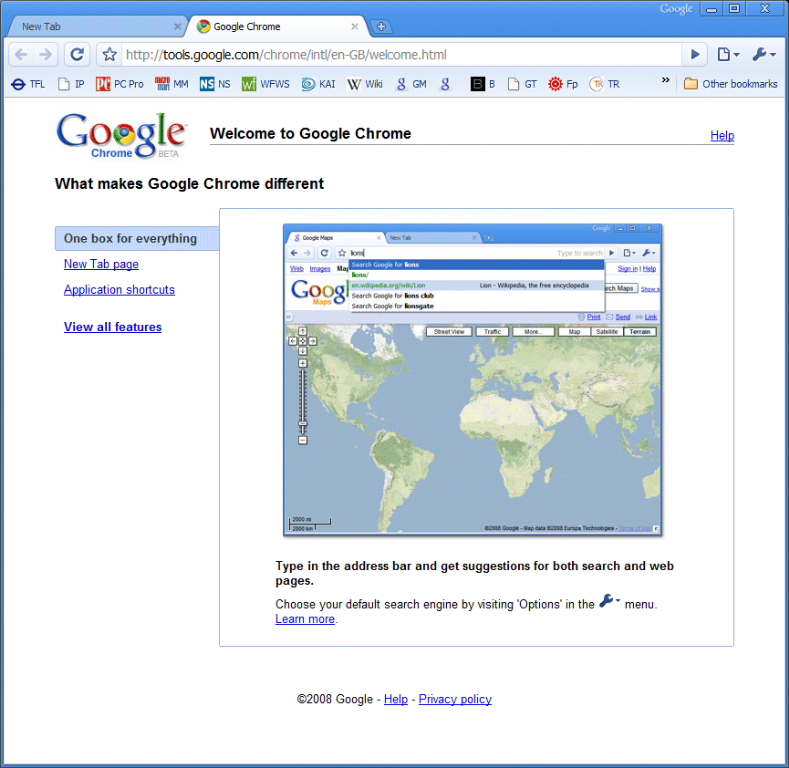Open the MM bookmark
The width and height of the screenshot is (789, 768).
pyautogui.click(x=172, y=84)
